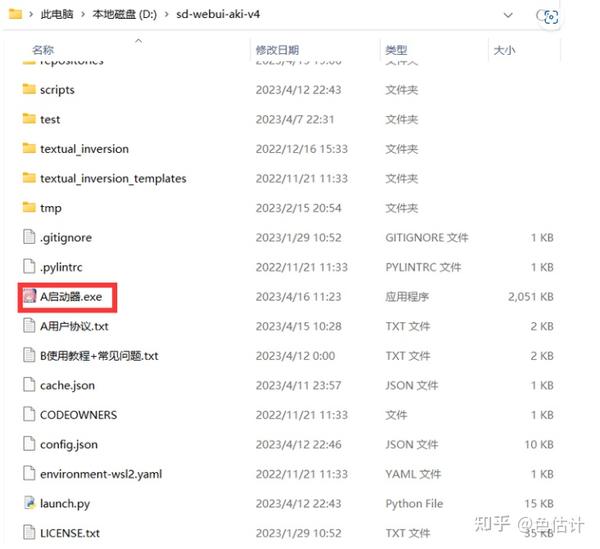Open address bar history dropdown chevron
This screenshot has width=600, height=549.
pos(508,15)
